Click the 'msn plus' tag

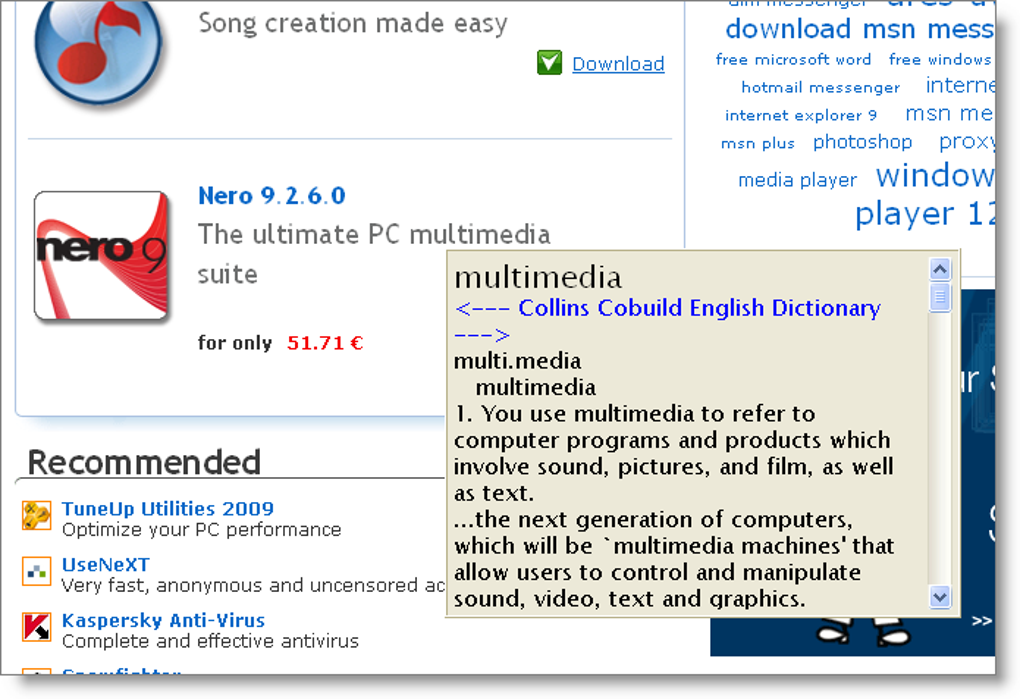(x=758, y=143)
